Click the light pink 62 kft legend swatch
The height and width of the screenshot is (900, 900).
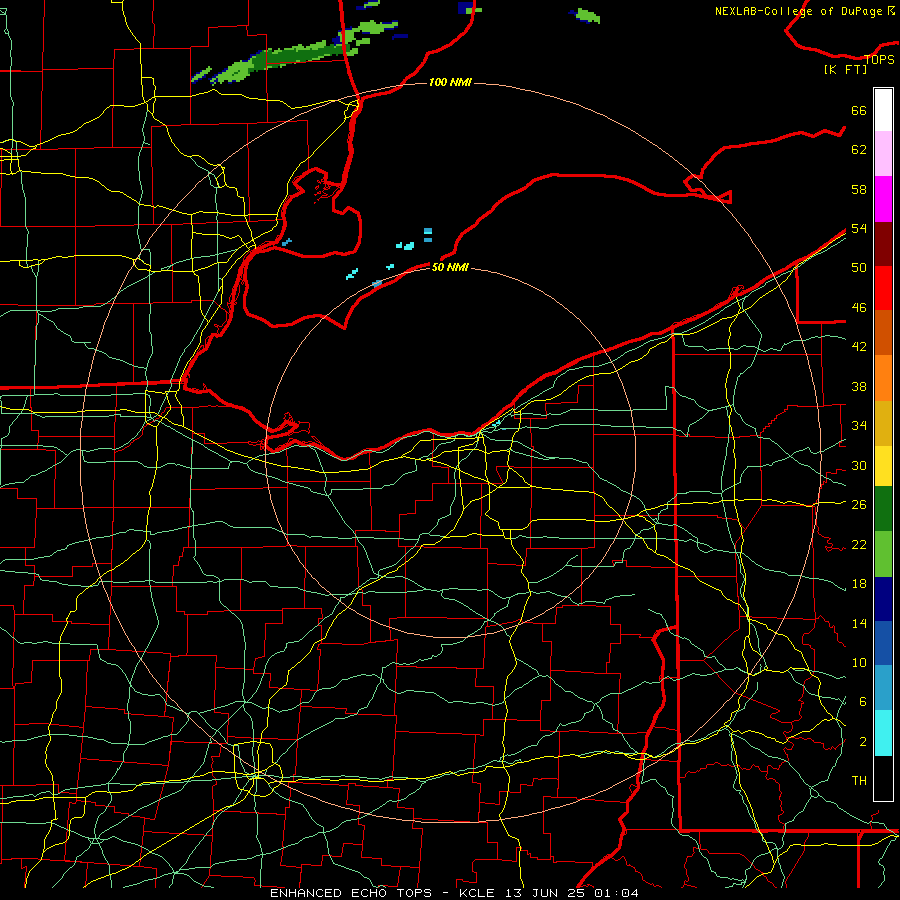pyautogui.click(x=883, y=153)
